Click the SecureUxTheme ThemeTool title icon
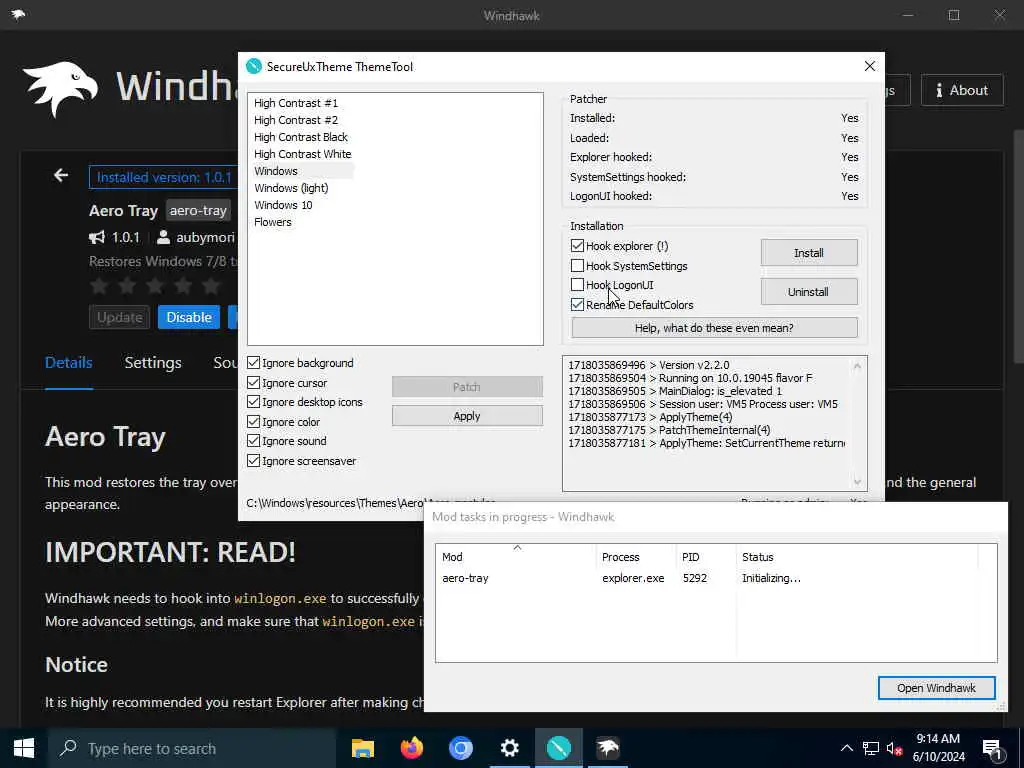 tap(253, 67)
